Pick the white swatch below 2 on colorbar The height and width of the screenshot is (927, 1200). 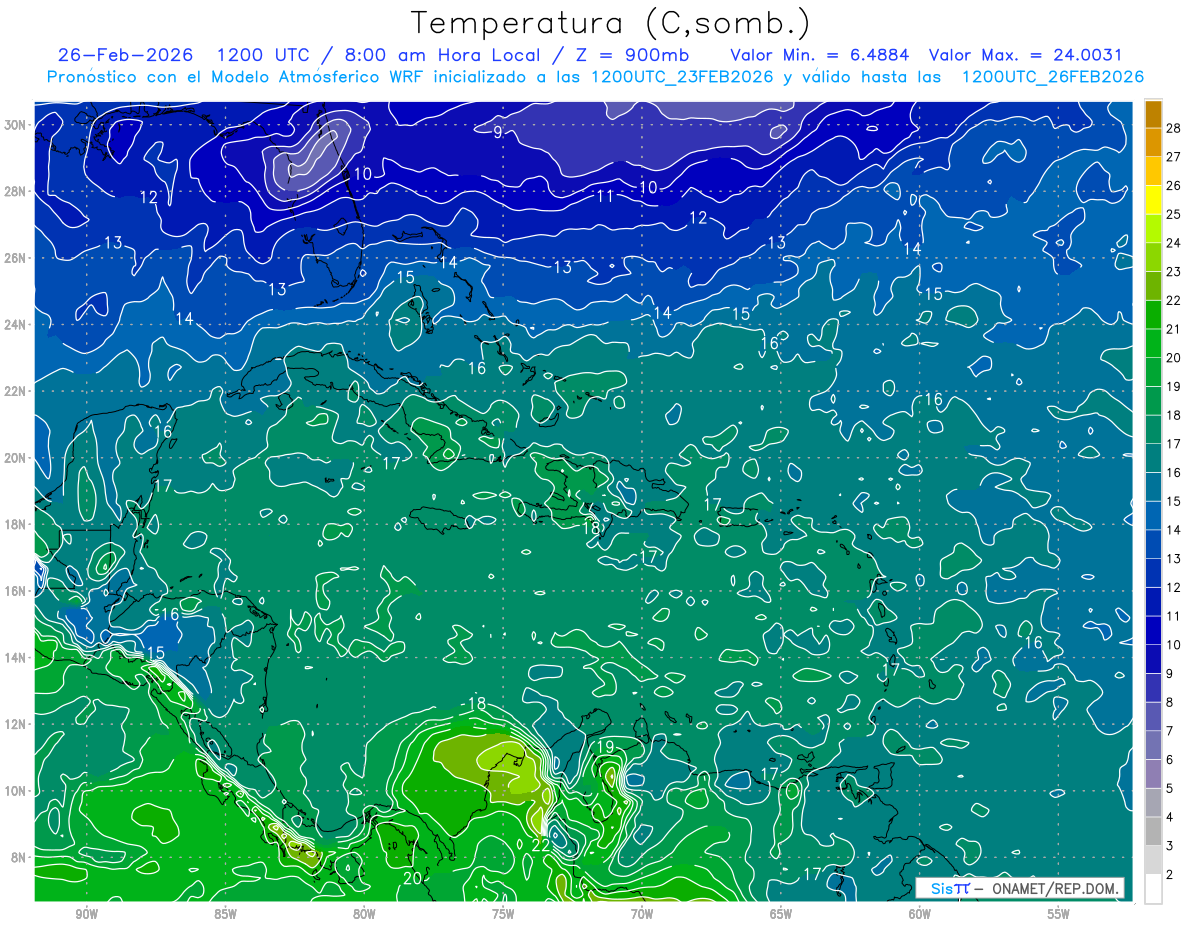1154,889
